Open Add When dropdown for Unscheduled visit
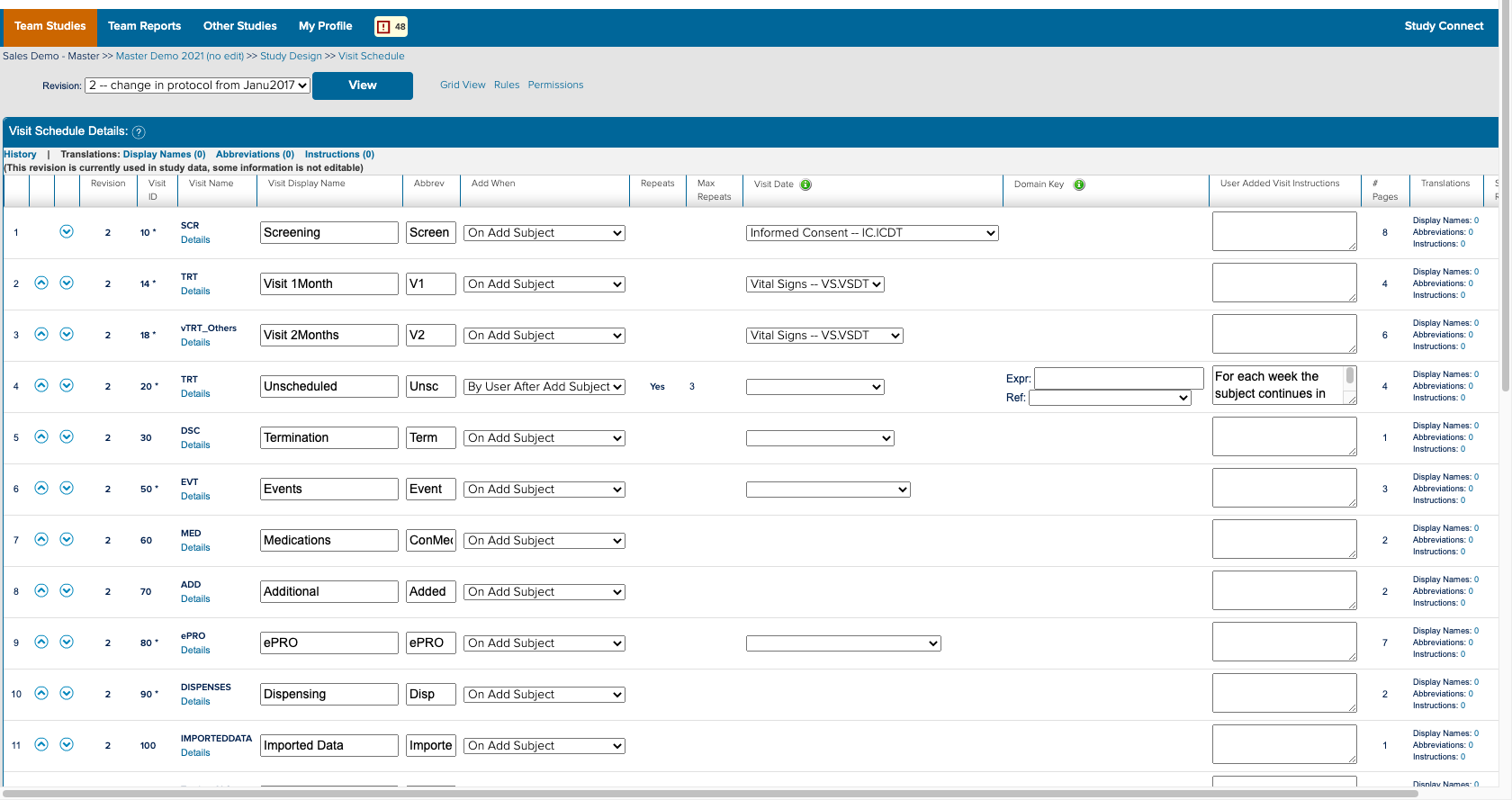The width and height of the screenshot is (1512, 800). tap(544, 387)
